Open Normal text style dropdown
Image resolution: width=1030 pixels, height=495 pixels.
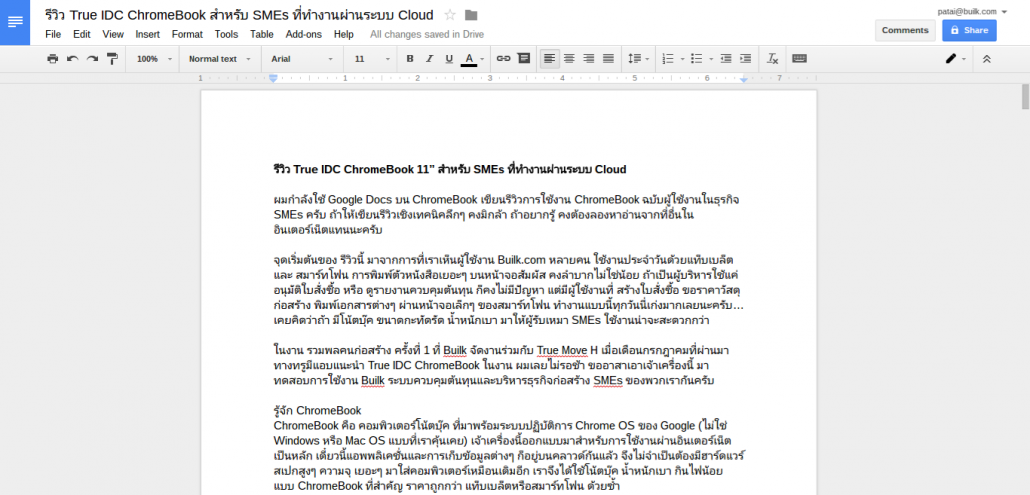click(220, 59)
